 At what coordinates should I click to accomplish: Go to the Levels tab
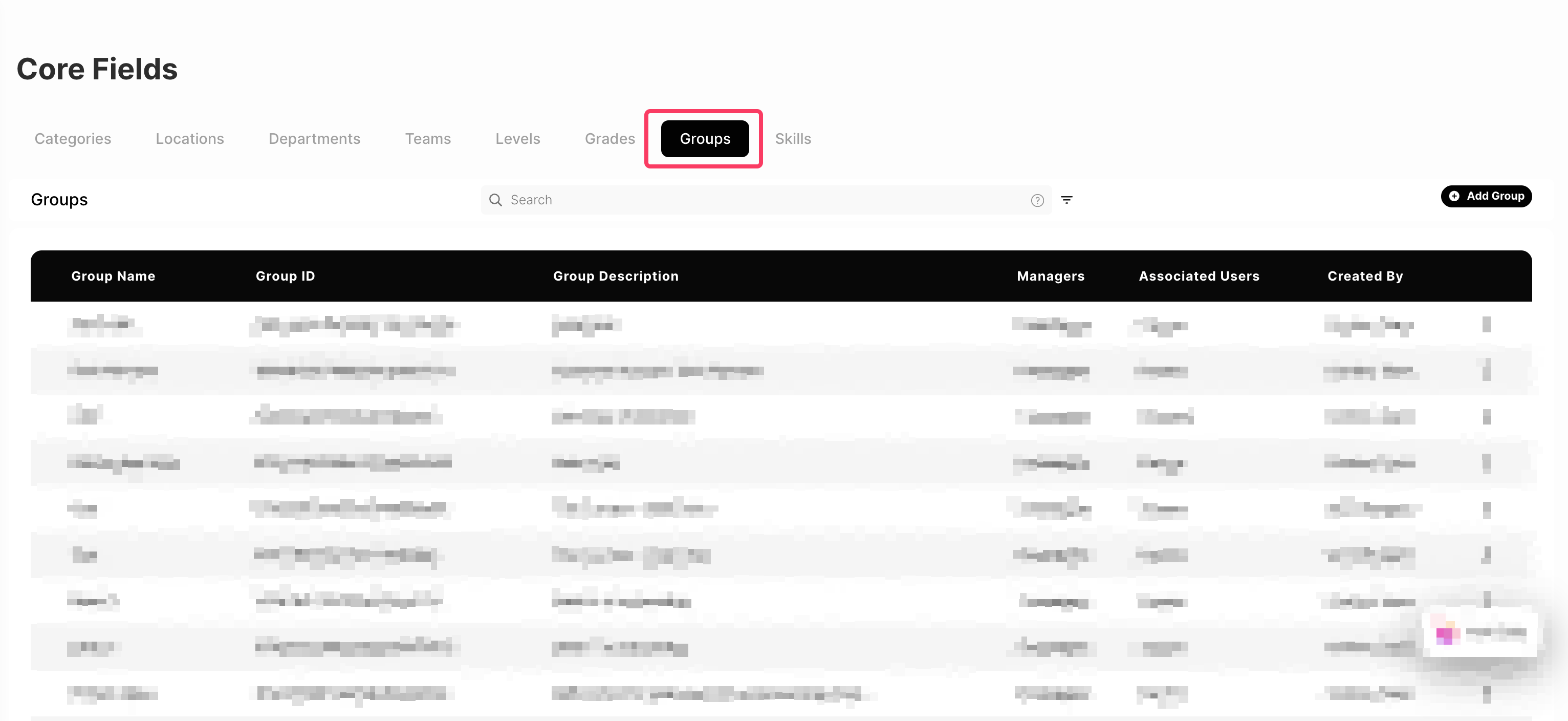point(517,139)
